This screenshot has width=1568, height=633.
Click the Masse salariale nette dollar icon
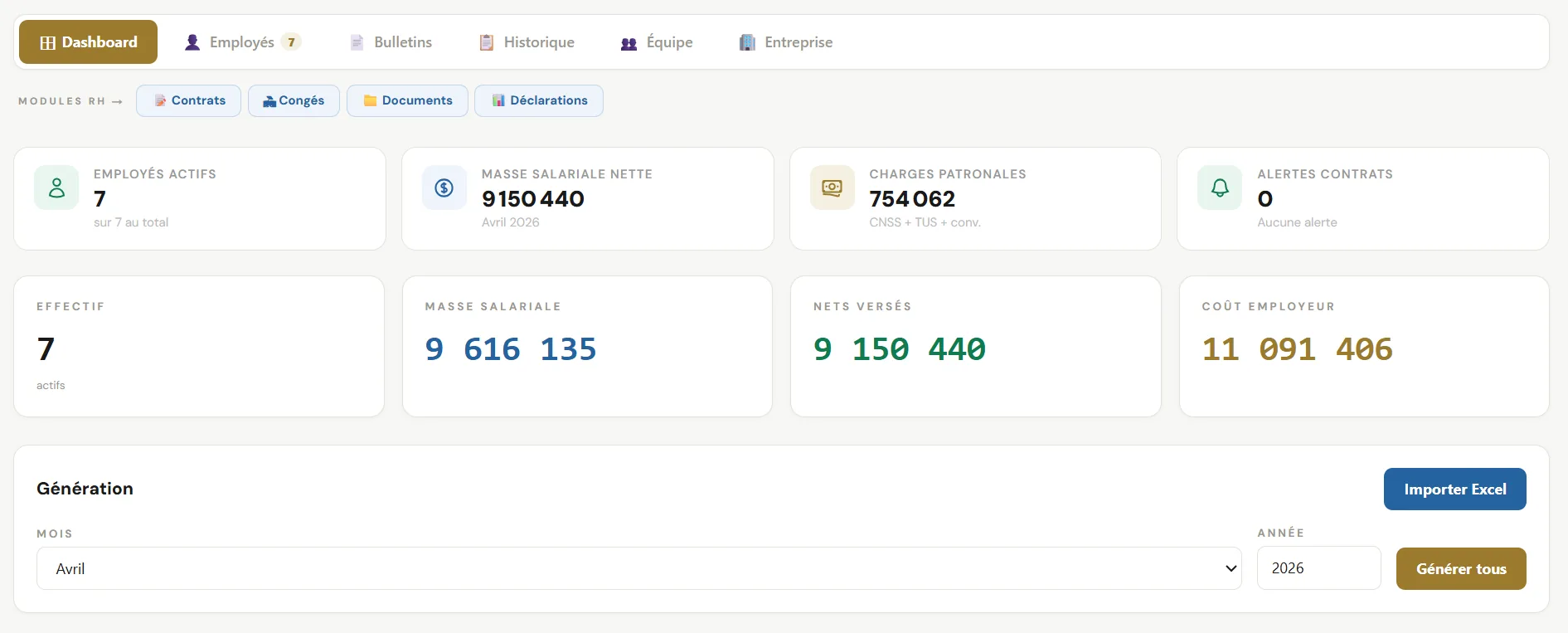[444, 187]
